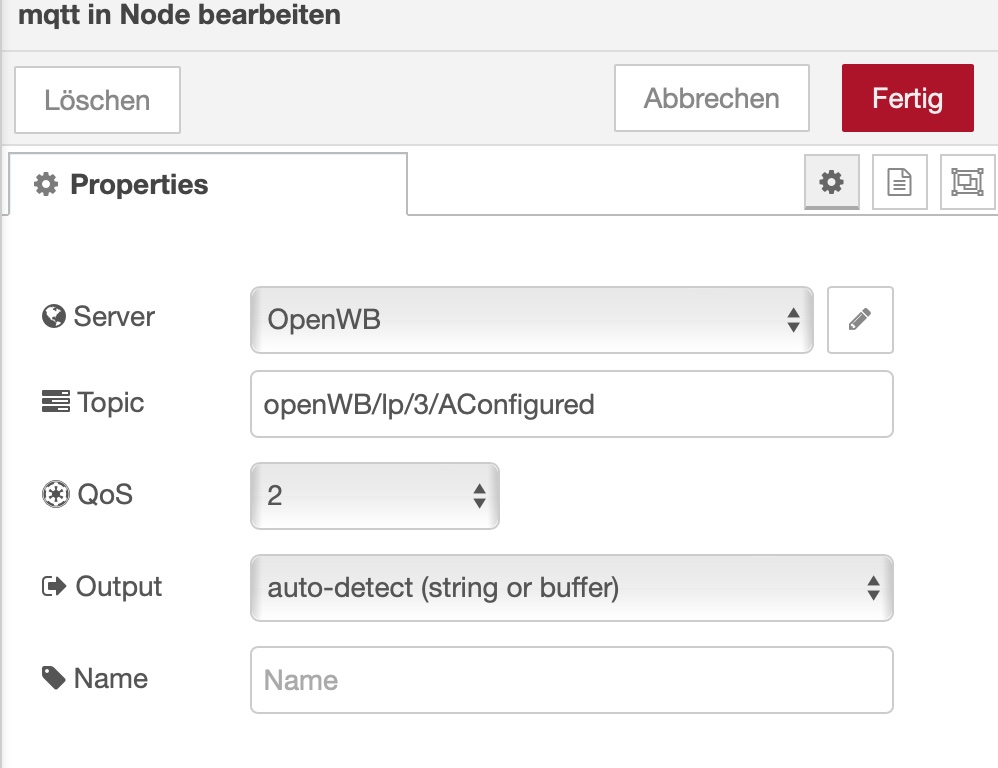Image resolution: width=998 pixels, height=768 pixels.
Task: Click the QoS icon beside QoS label
Action: 53,494
